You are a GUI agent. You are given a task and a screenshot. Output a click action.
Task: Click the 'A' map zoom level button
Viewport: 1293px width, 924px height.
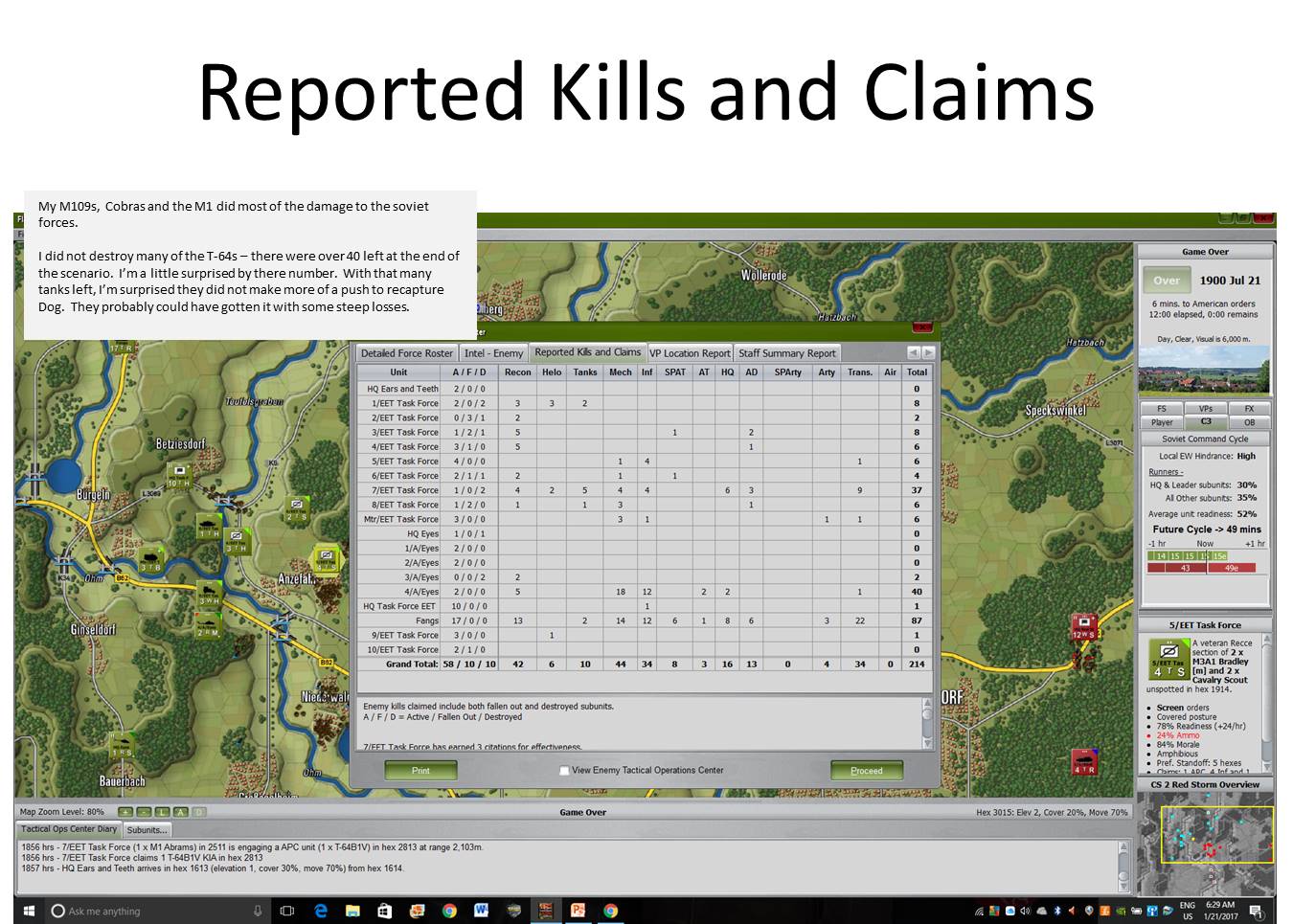click(x=181, y=812)
